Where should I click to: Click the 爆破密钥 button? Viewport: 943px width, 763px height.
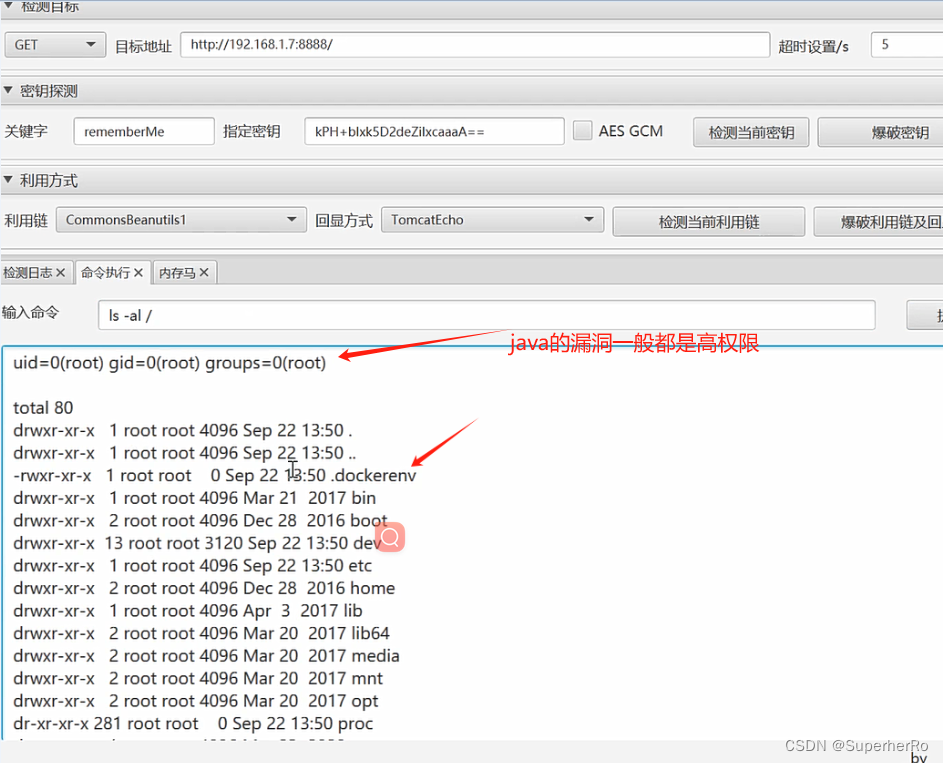coord(880,132)
